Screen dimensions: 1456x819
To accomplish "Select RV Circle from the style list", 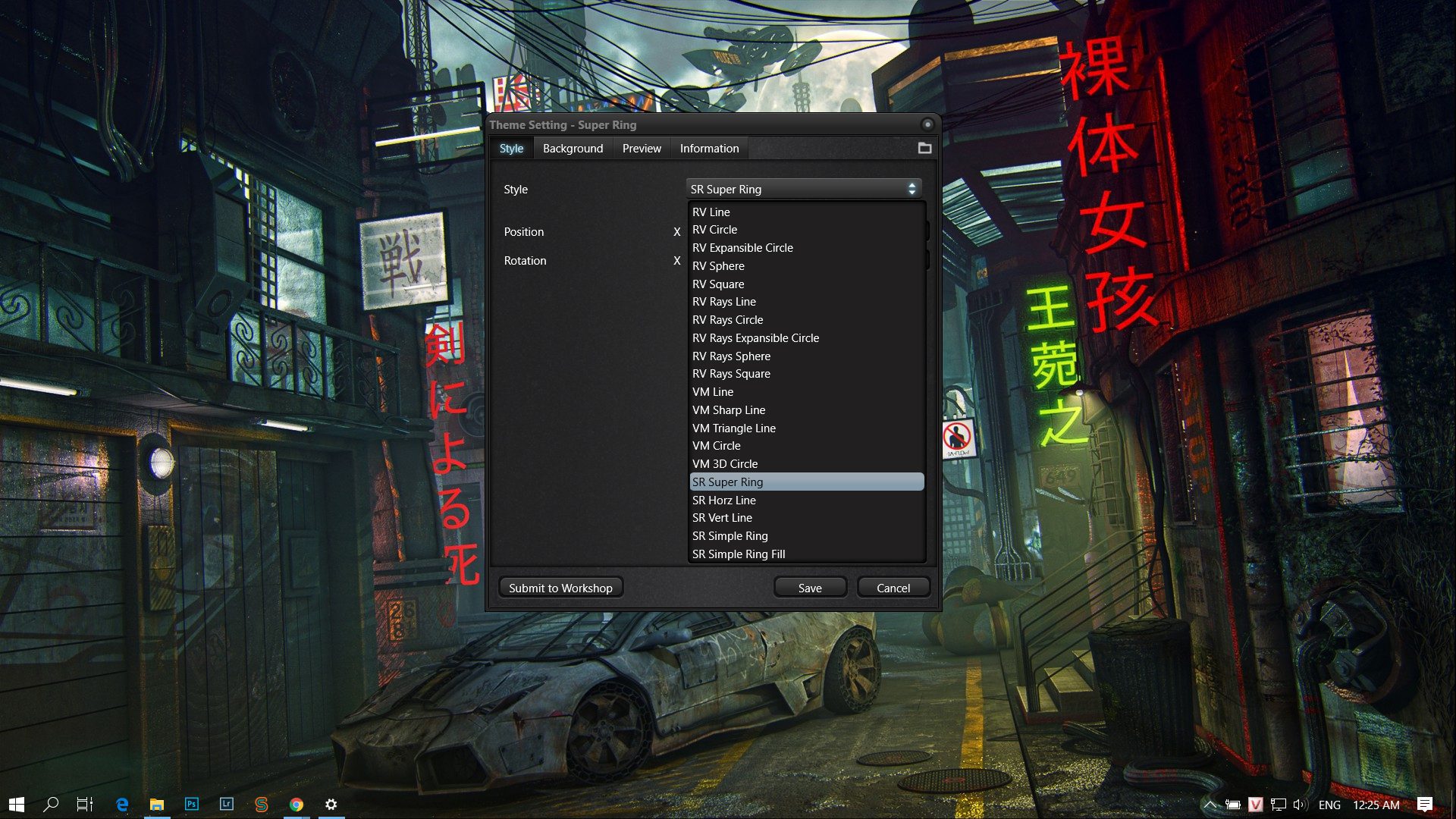I will click(807, 230).
